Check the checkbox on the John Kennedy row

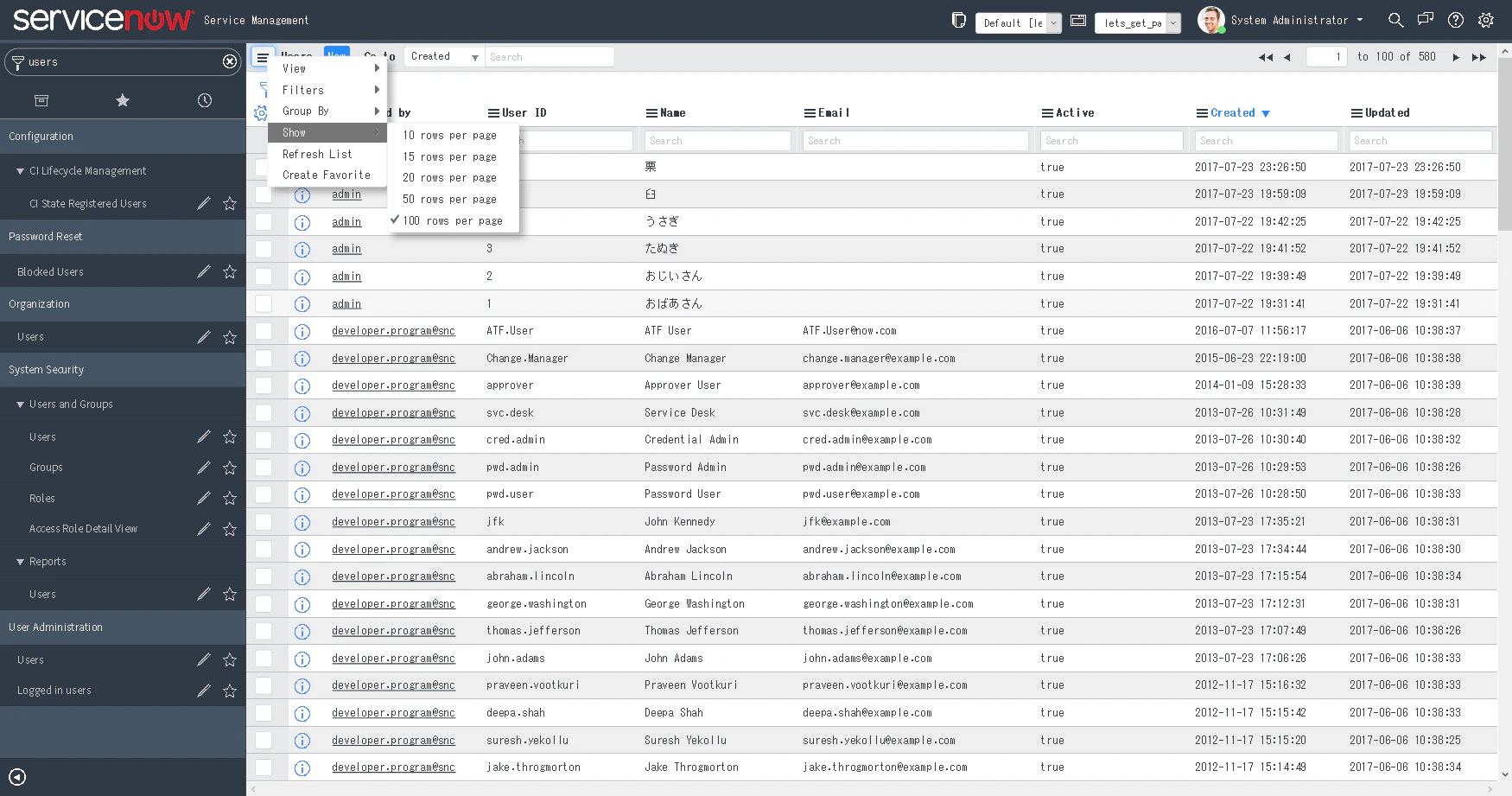pos(264,522)
